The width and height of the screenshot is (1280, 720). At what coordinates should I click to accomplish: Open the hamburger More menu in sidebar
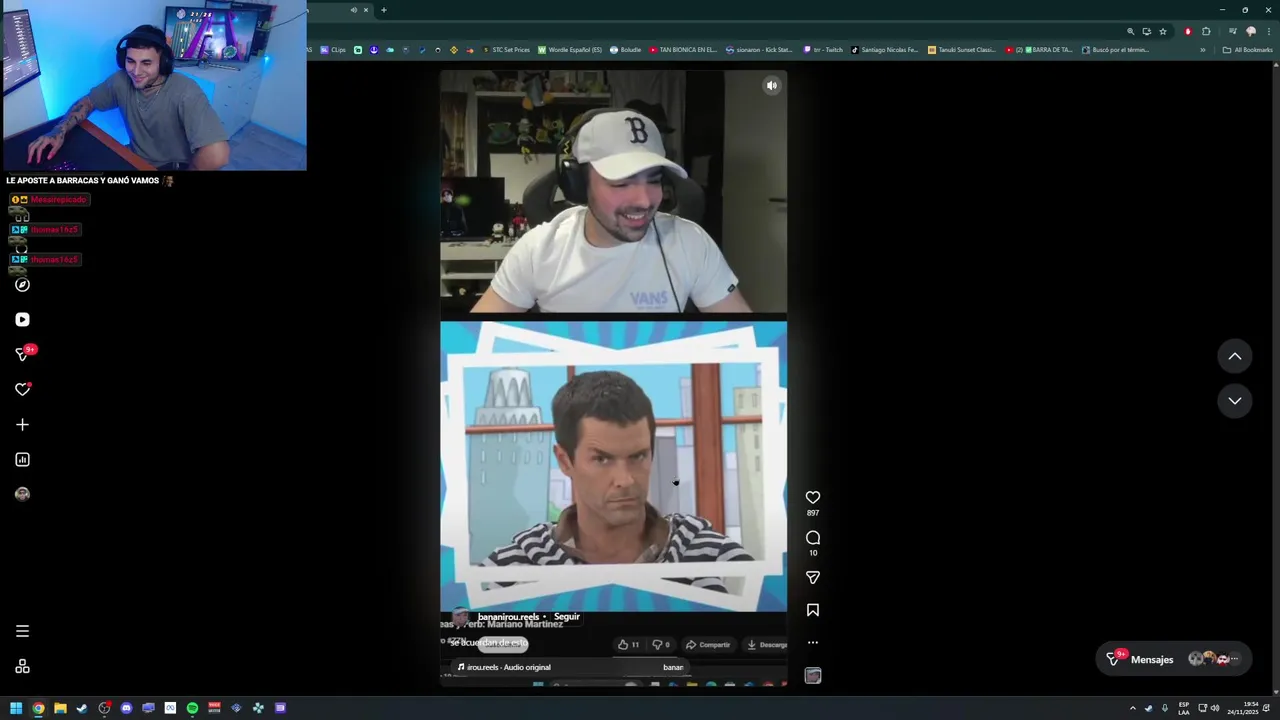(22, 631)
